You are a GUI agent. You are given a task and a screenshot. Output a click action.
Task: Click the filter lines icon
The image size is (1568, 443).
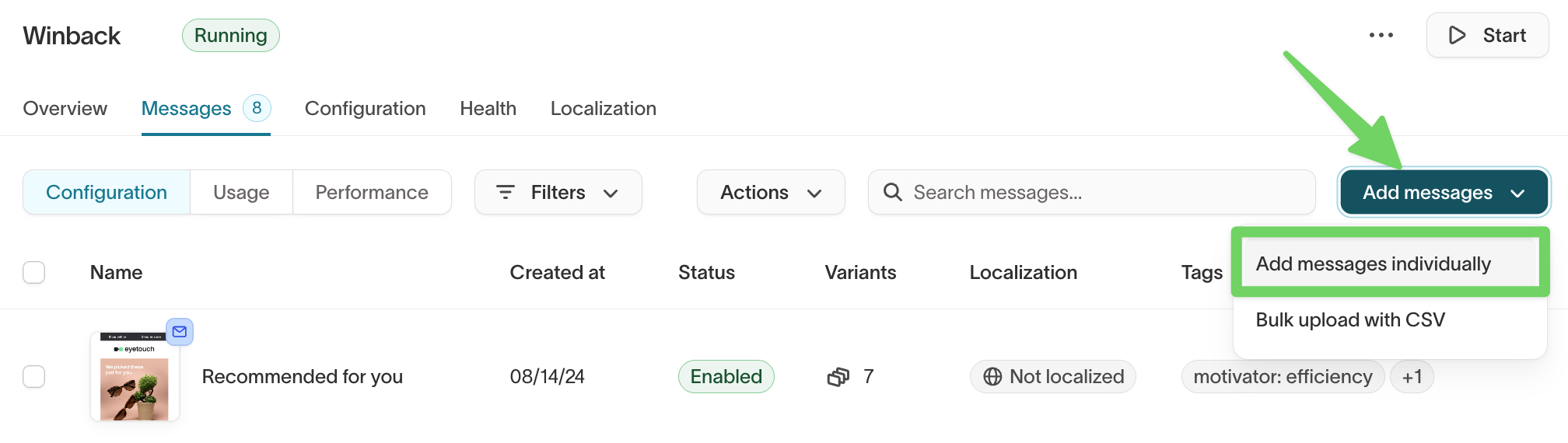tap(506, 192)
